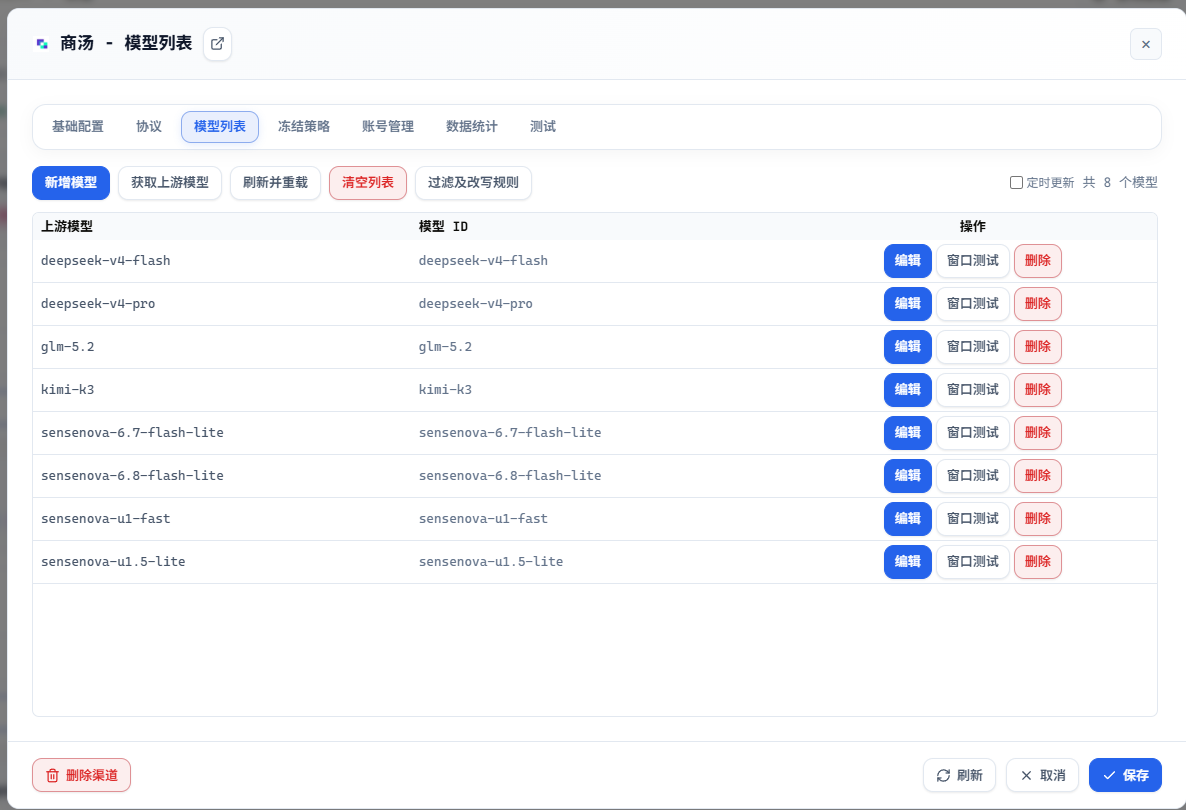Click the 刷新 button at the bottom
This screenshot has width=1186, height=810.
click(959, 775)
